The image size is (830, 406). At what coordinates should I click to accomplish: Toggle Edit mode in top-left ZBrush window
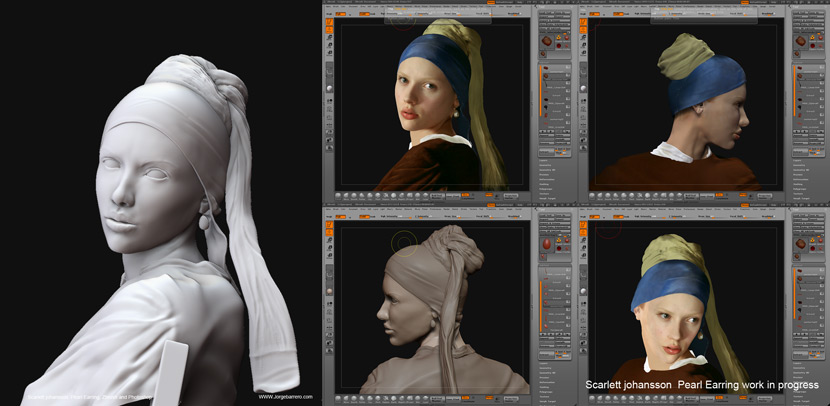pyautogui.click(x=329, y=22)
